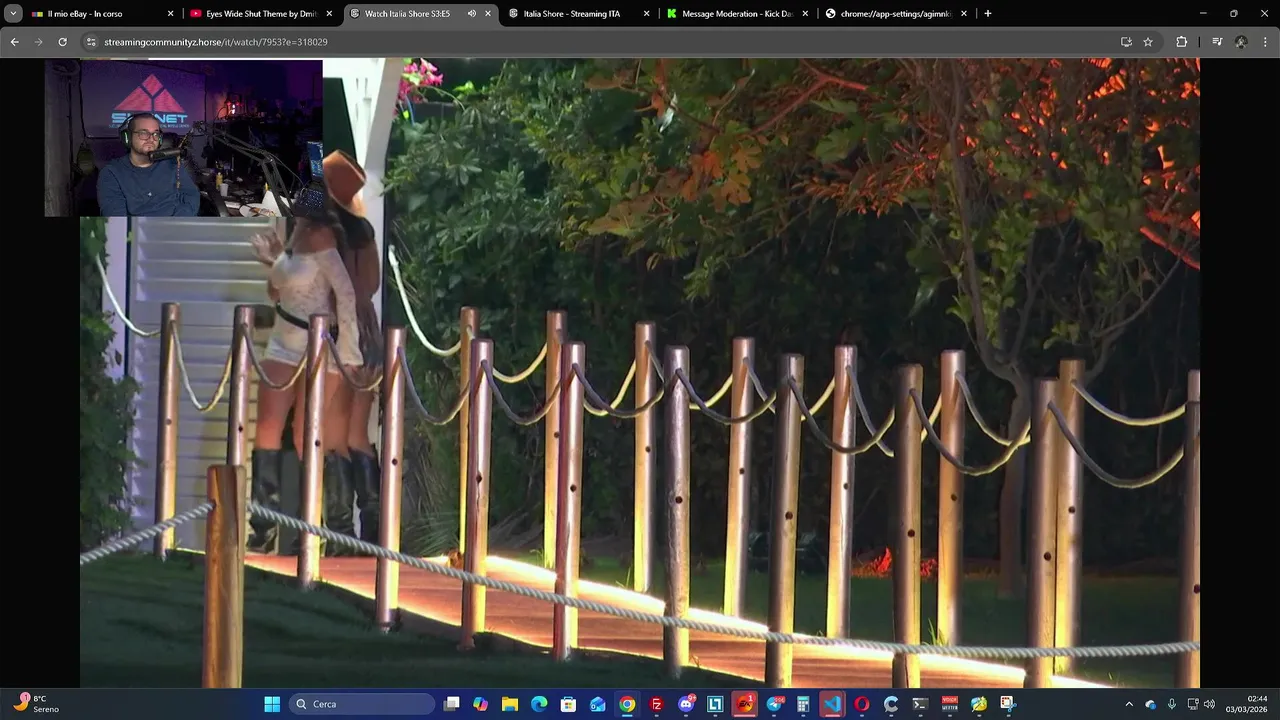
Task: Open the Windows Start menu
Action: [272, 704]
